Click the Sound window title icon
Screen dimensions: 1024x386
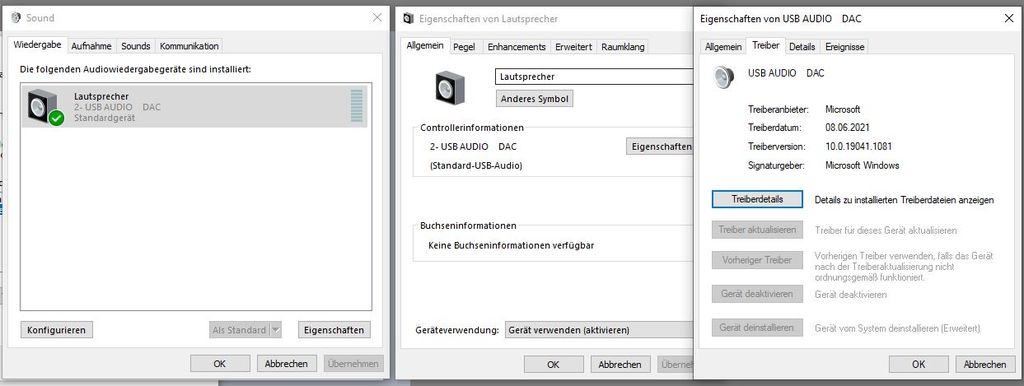click(16, 18)
